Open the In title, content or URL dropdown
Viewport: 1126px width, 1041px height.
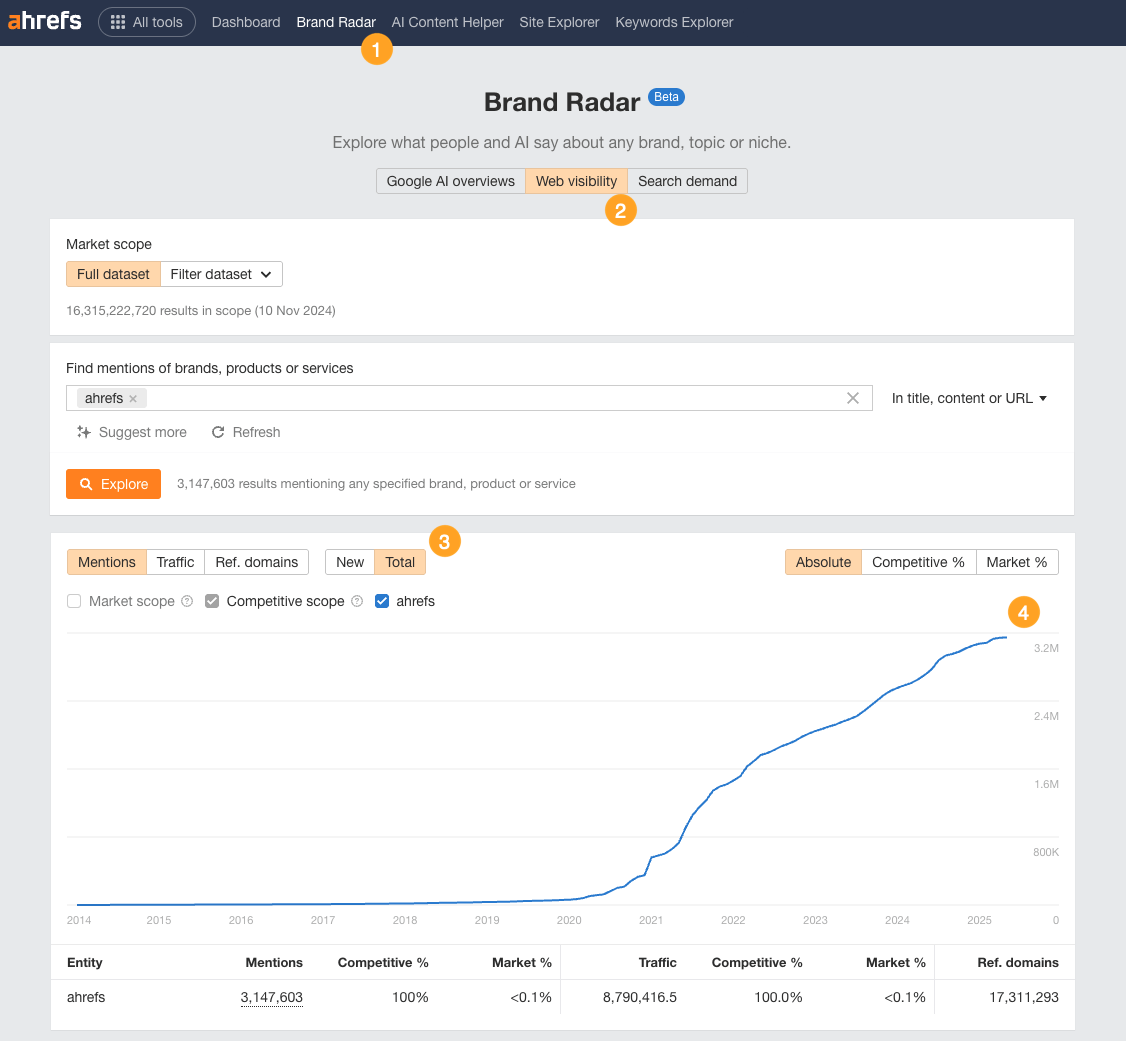tap(968, 398)
